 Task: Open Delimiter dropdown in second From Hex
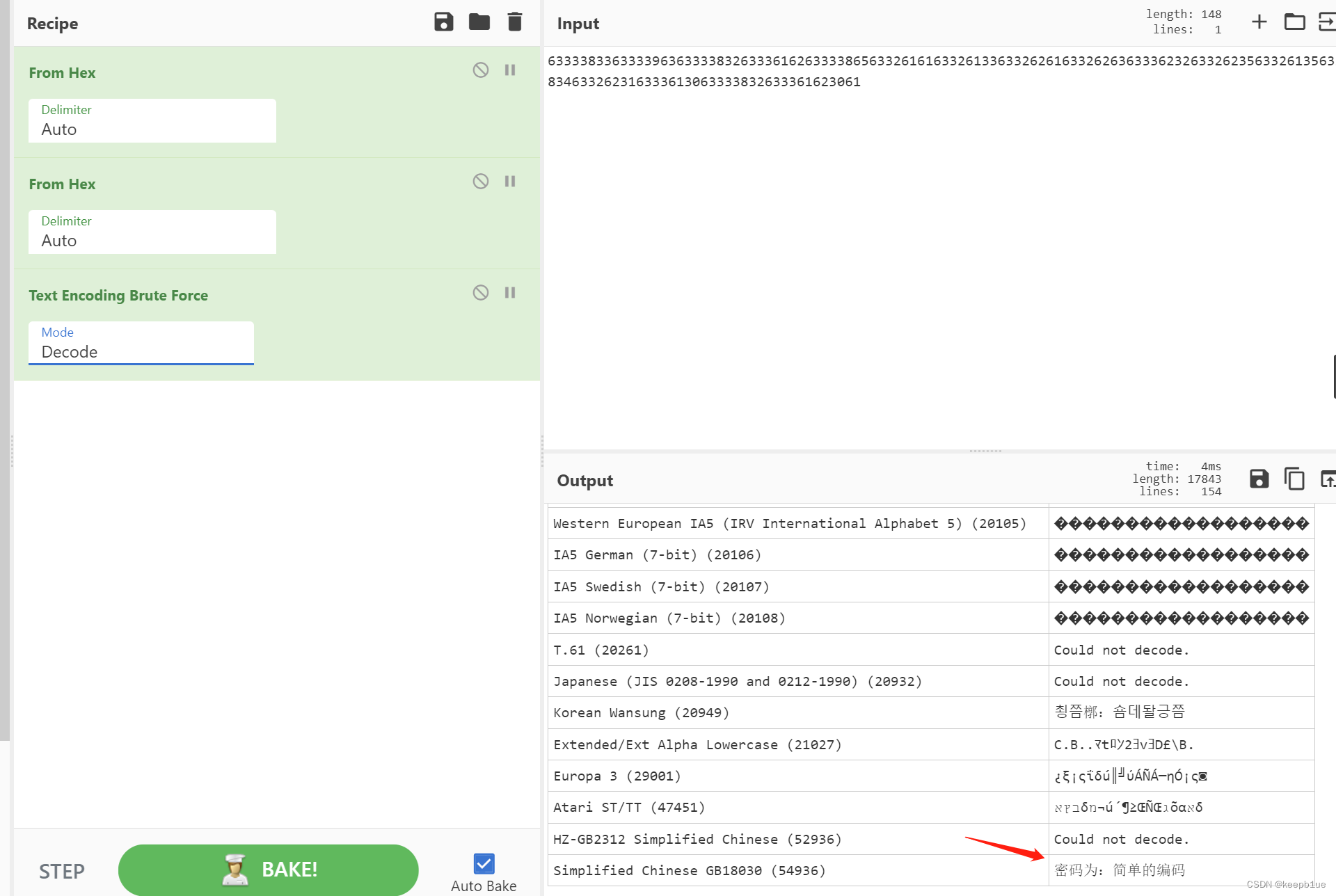click(152, 232)
